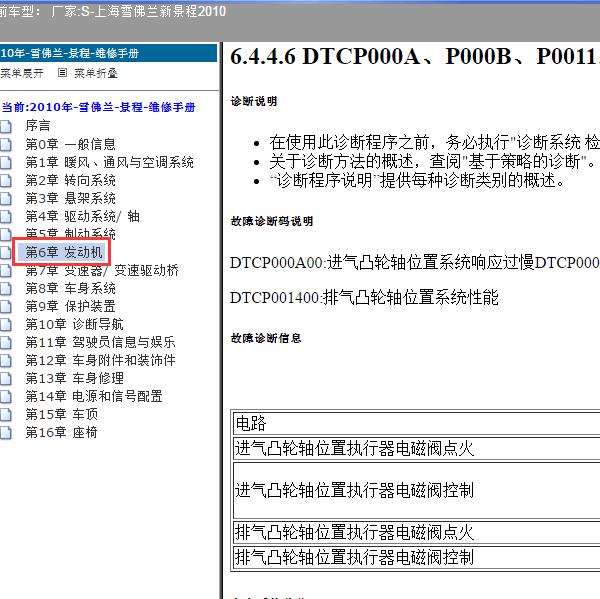The height and width of the screenshot is (599, 600).
Task: Click the bullet 关于诊断方法的概述
Action: (x=432, y=161)
